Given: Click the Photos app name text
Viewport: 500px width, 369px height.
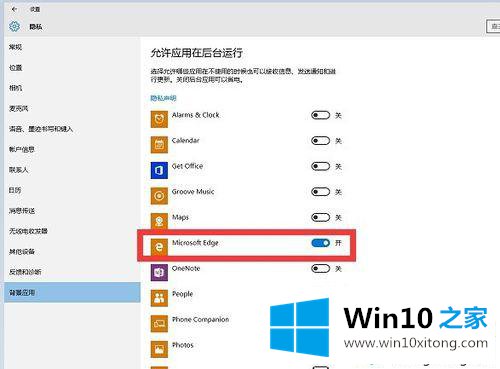Looking at the screenshot, I should (x=183, y=345).
